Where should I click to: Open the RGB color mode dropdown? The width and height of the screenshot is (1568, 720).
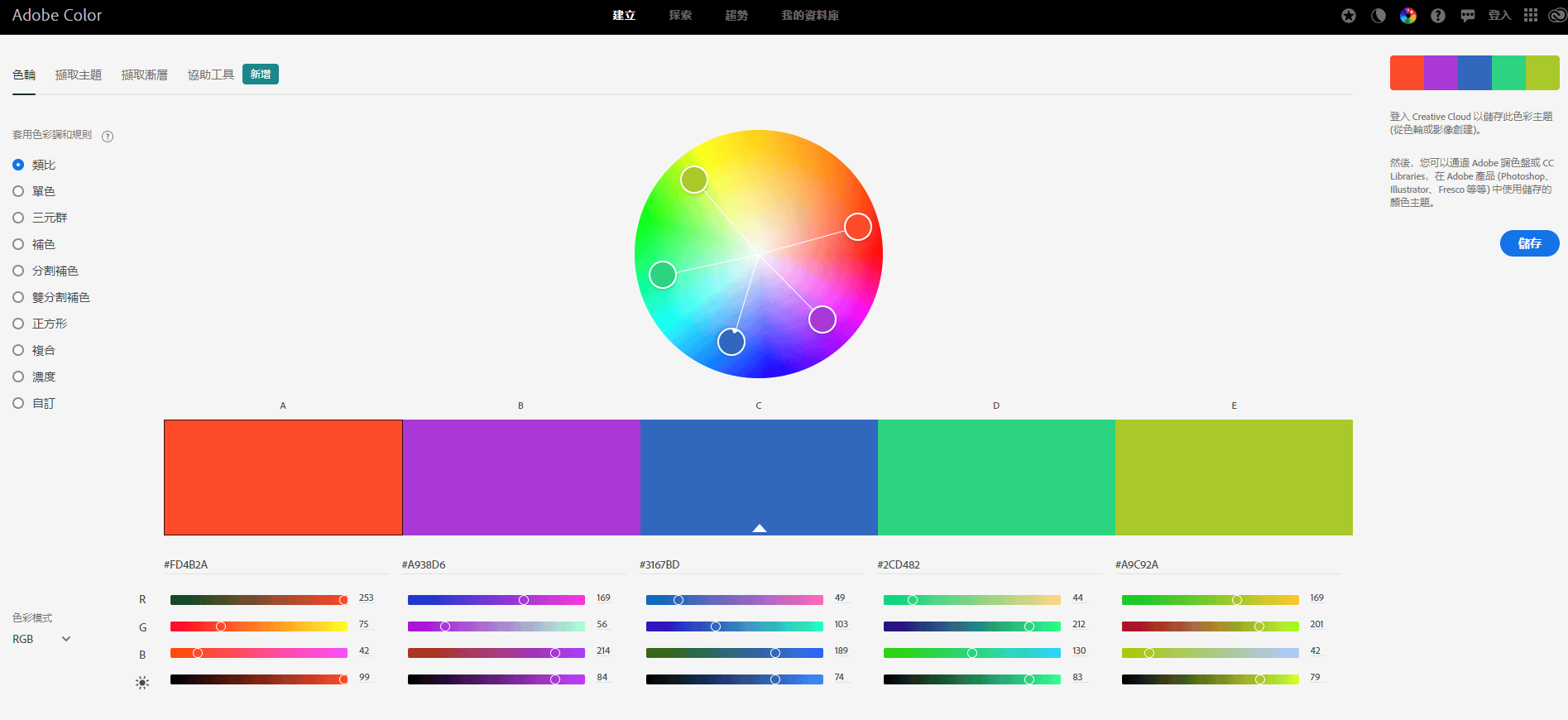[41, 639]
